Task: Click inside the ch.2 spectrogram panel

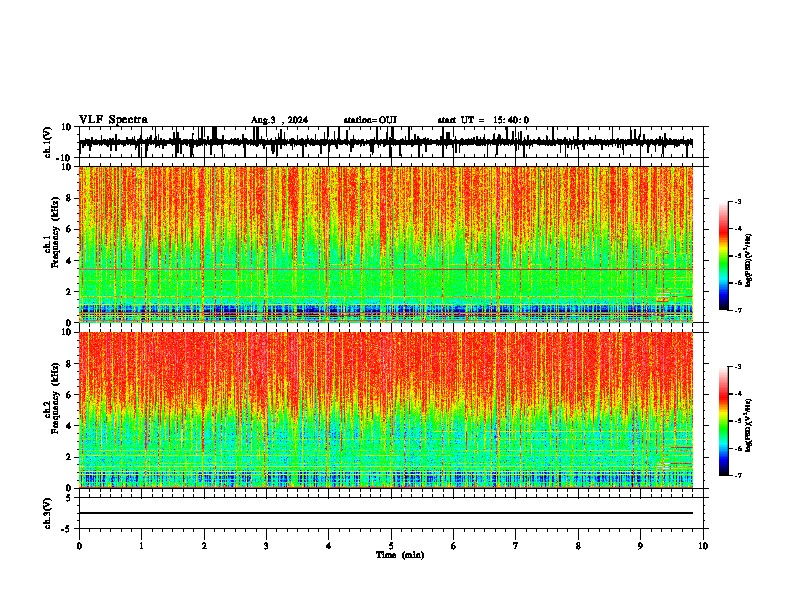Action: 386,410
